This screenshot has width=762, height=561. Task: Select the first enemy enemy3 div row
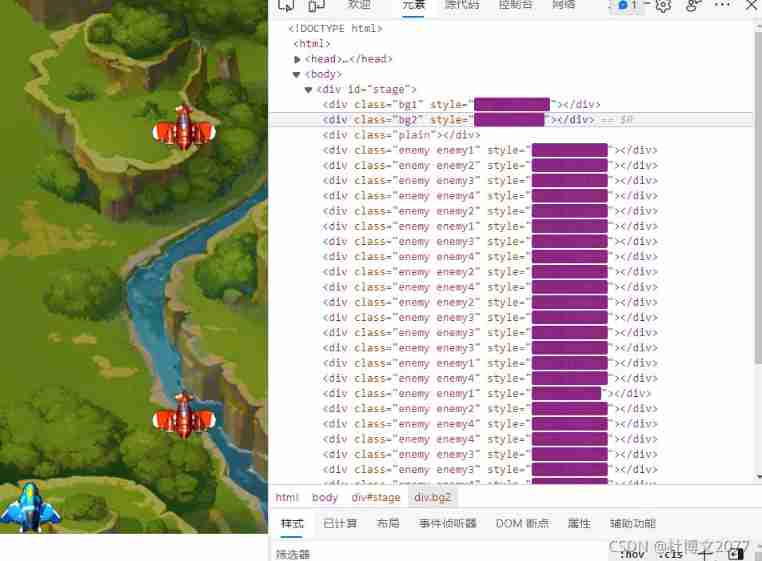click(490, 180)
